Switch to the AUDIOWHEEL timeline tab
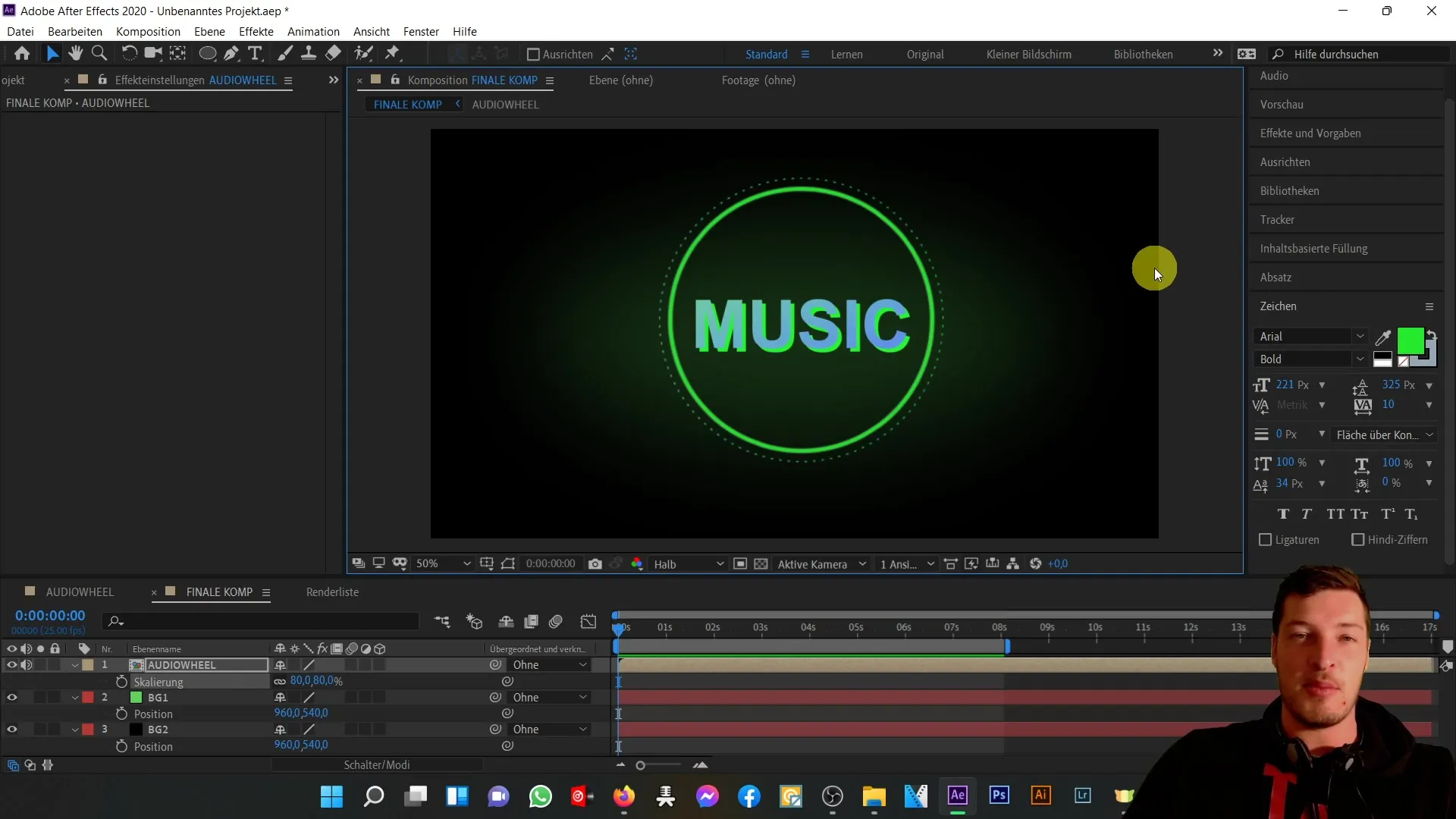Viewport: 1456px width, 819px height. pyautogui.click(x=80, y=592)
